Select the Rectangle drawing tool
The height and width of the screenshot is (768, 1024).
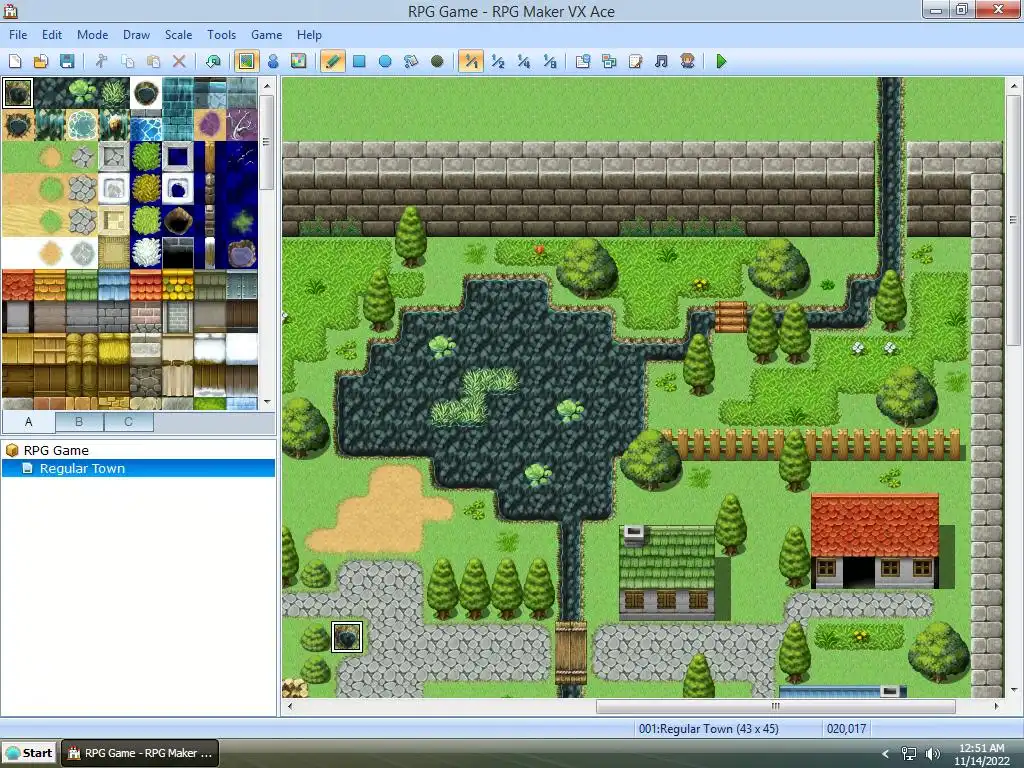(359, 61)
